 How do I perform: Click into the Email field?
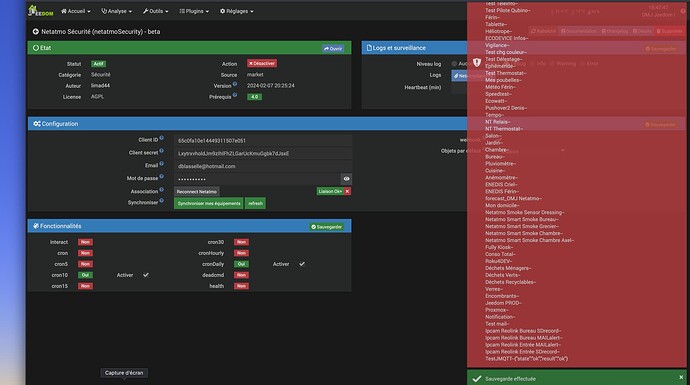(x=263, y=166)
